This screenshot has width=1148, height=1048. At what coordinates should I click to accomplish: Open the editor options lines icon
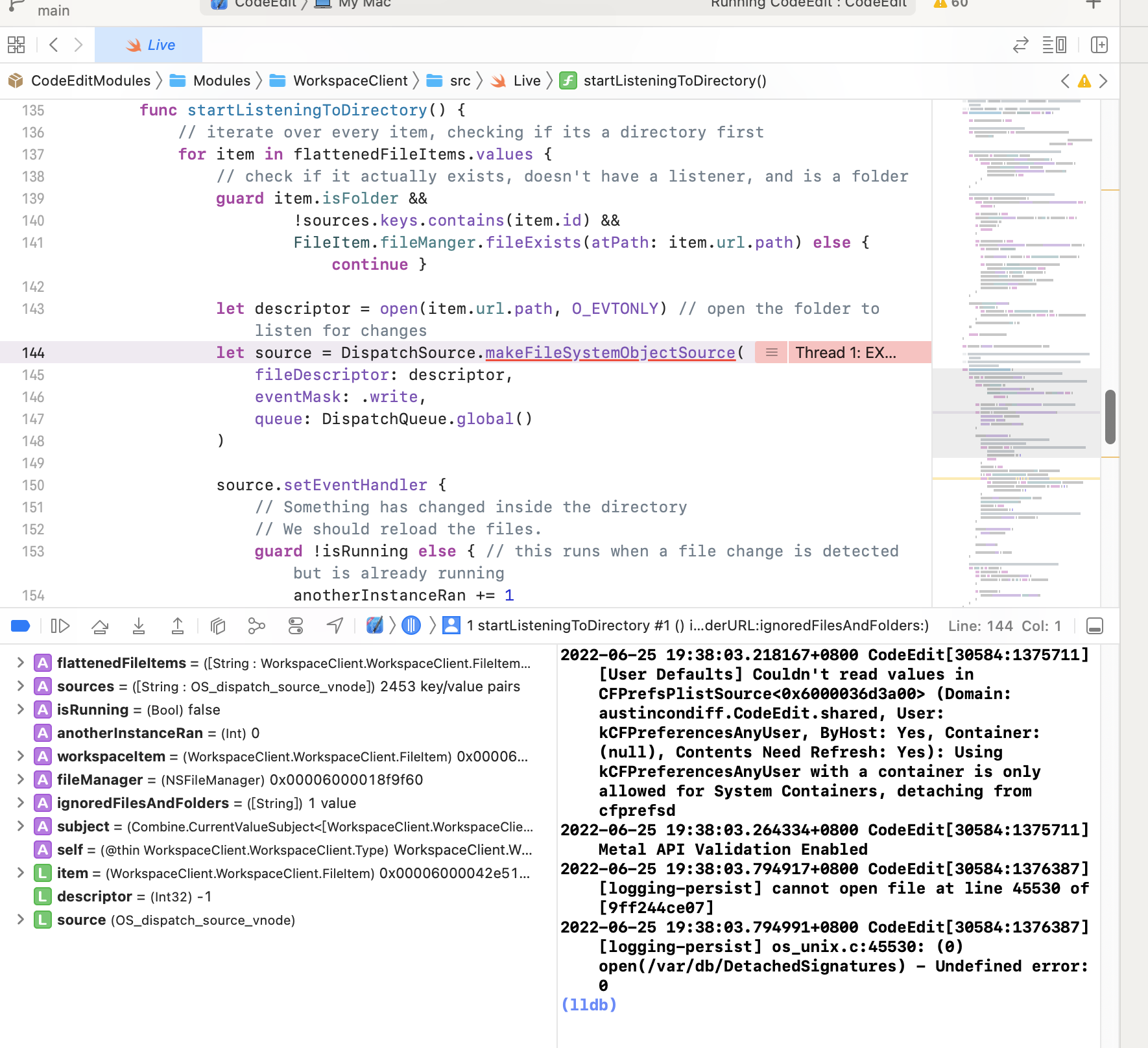click(1054, 45)
